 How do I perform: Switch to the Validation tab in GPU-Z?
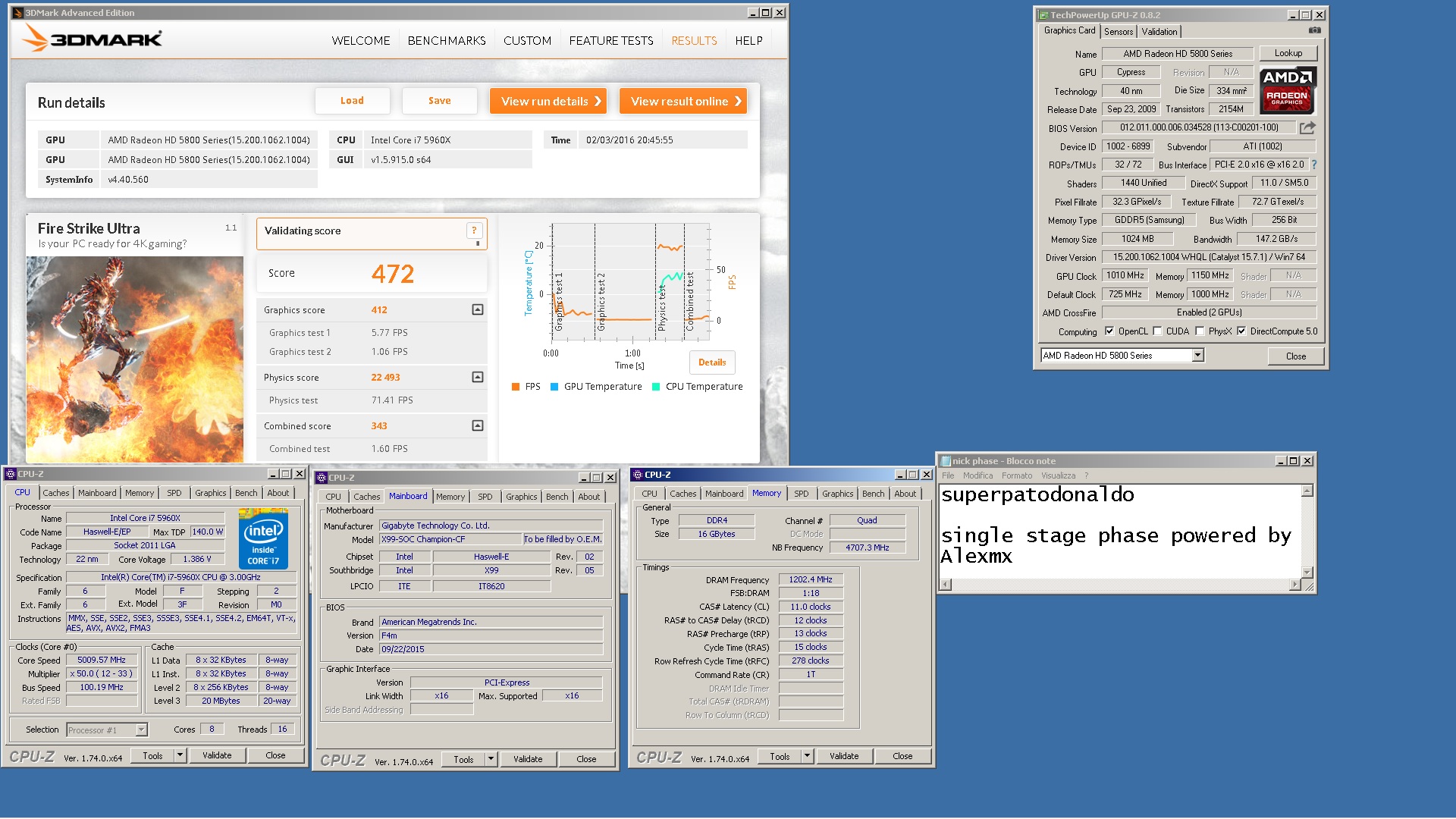pyautogui.click(x=1159, y=32)
